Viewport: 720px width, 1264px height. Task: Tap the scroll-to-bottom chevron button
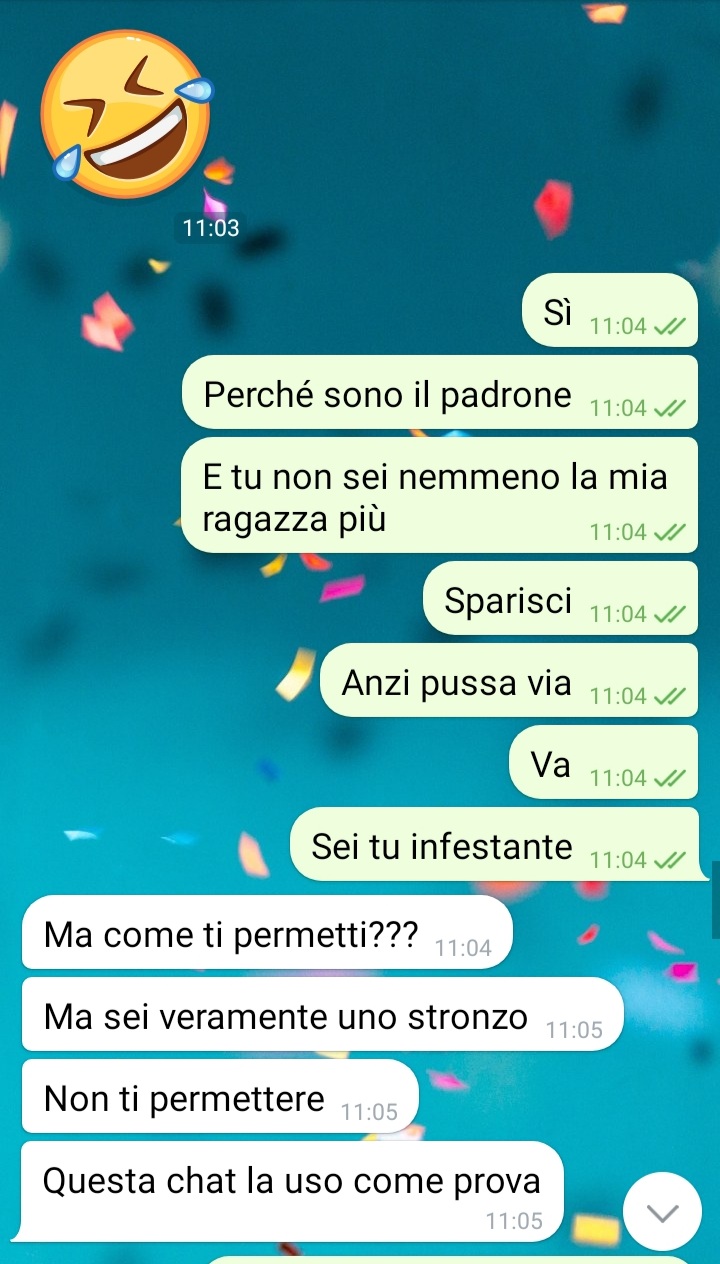(x=662, y=1212)
